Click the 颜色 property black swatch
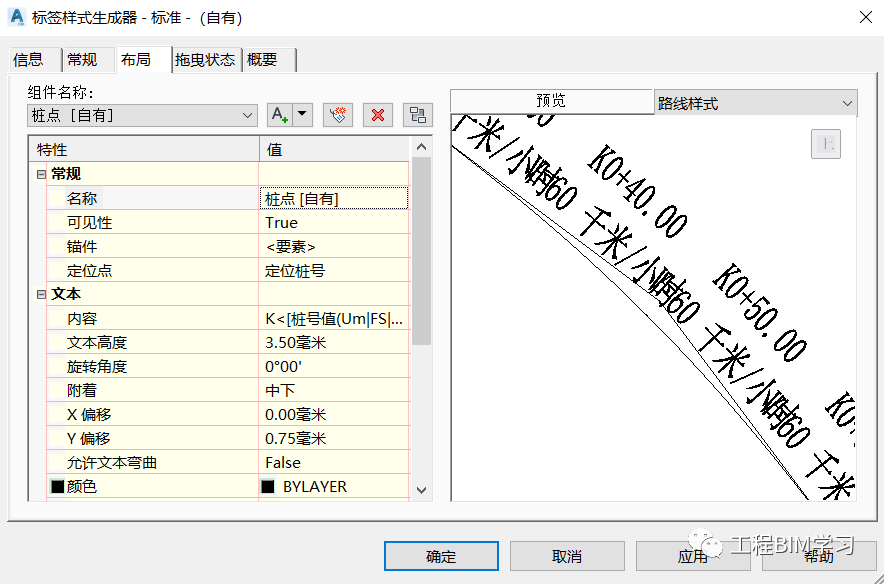The width and height of the screenshot is (884, 584). tap(58, 486)
